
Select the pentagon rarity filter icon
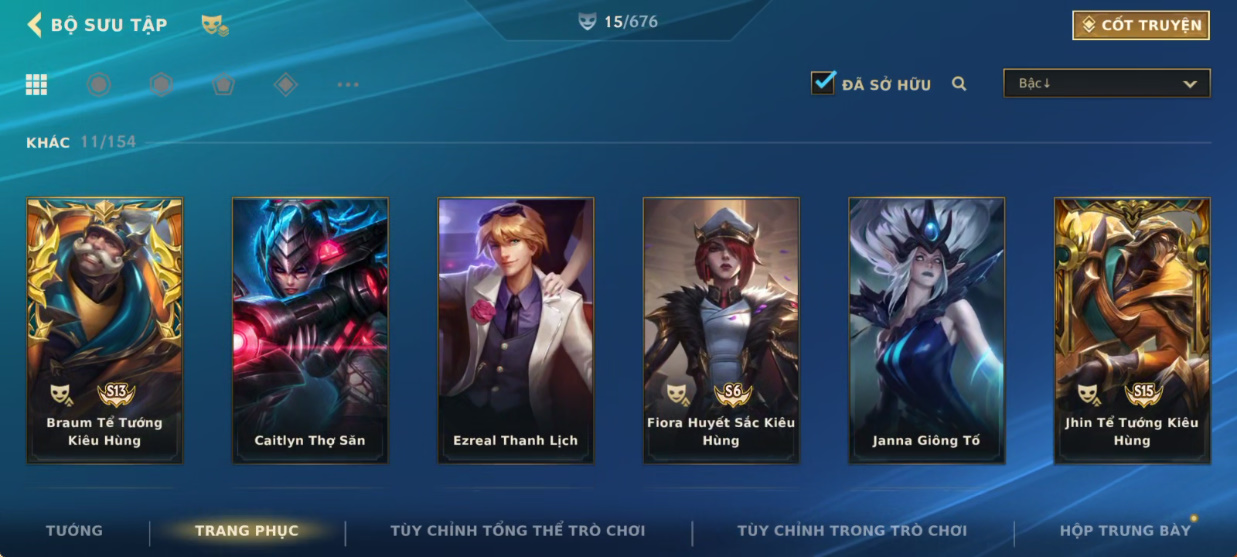(x=223, y=85)
